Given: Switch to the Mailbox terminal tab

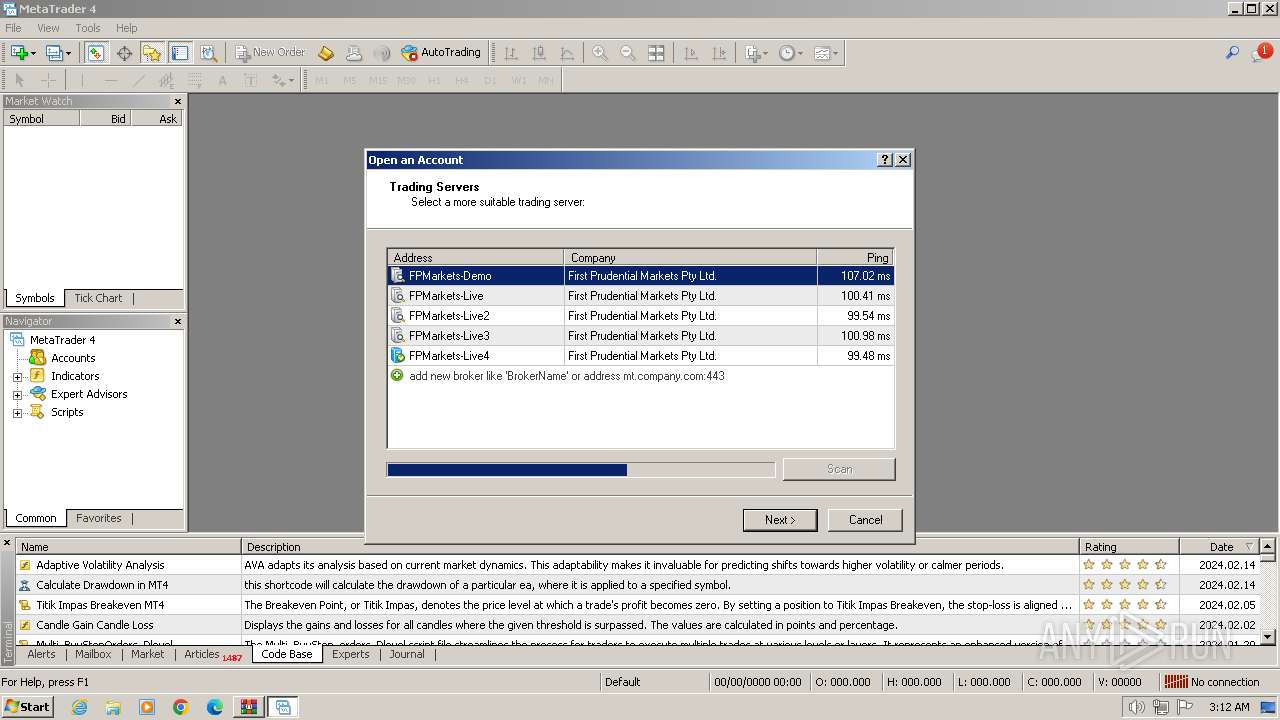Looking at the screenshot, I should click(93, 654).
